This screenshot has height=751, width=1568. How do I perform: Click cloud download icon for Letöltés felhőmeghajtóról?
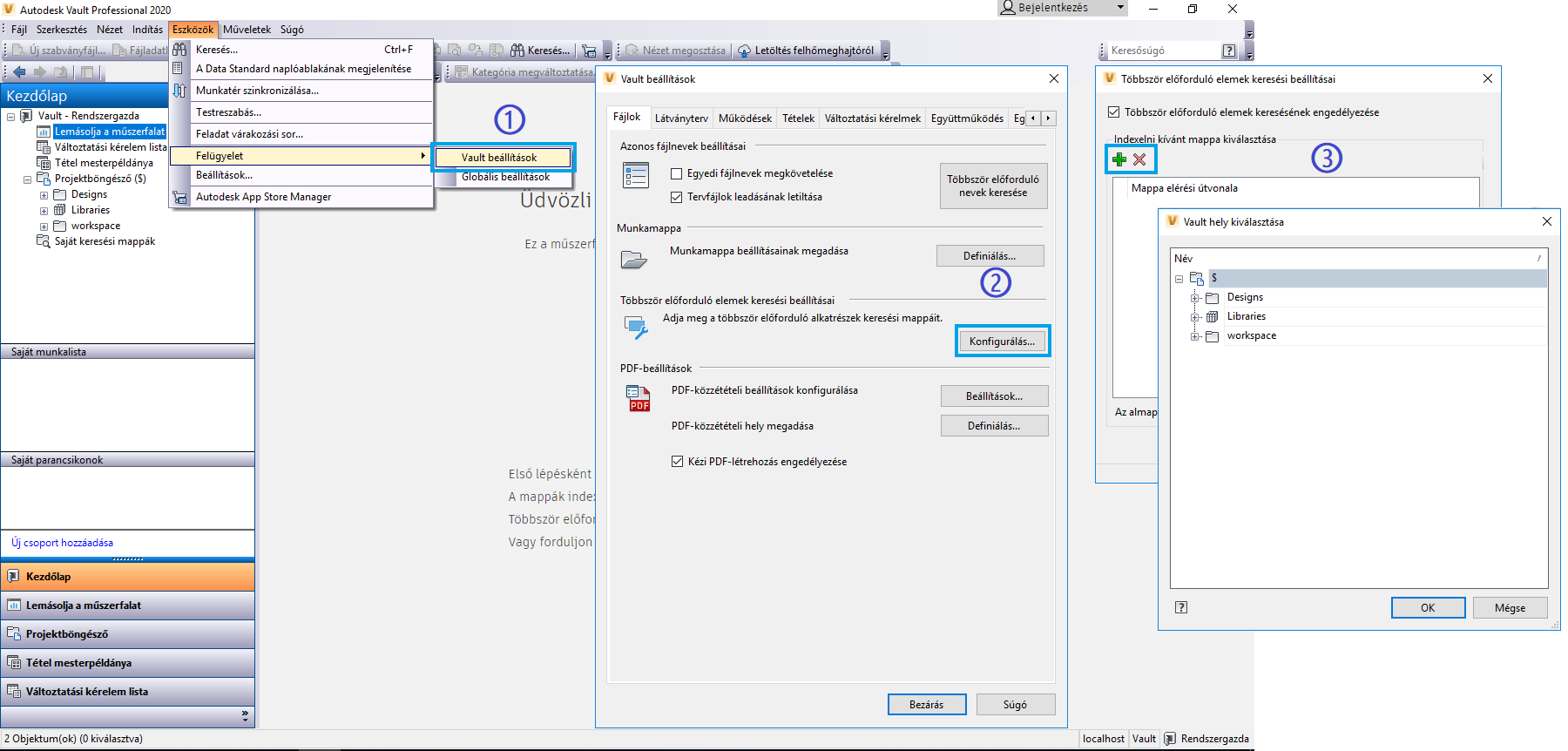pyautogui.click(x=745, y=51)
